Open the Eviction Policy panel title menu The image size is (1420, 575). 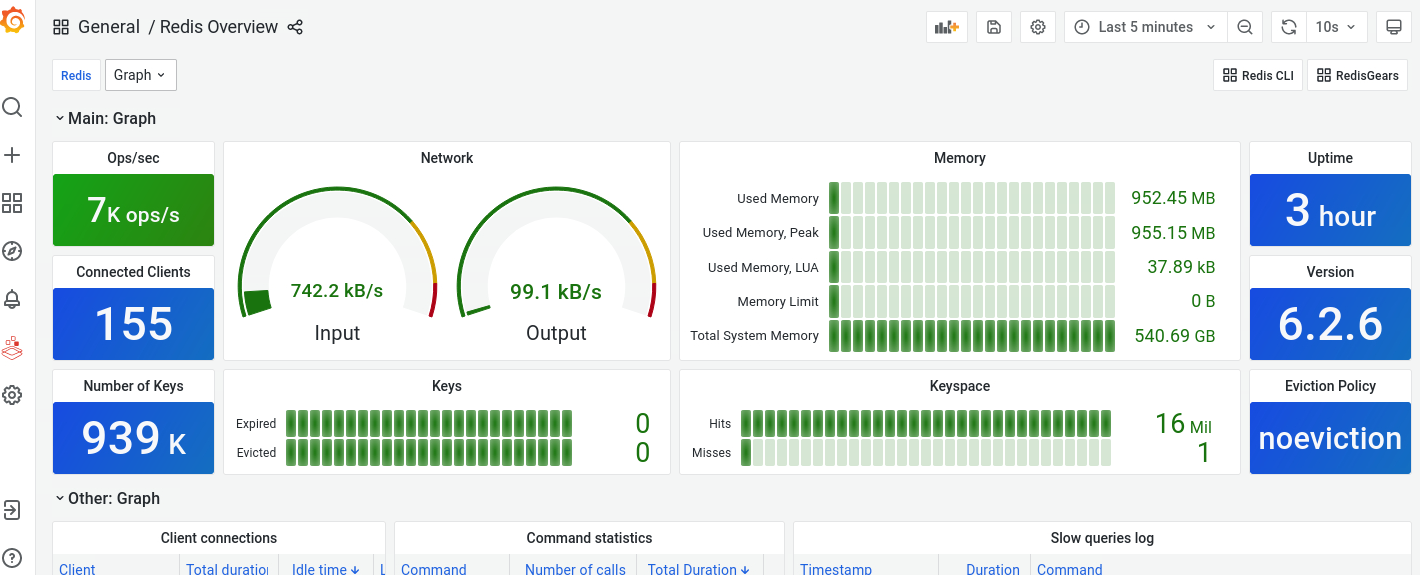tap(1330, 386)
